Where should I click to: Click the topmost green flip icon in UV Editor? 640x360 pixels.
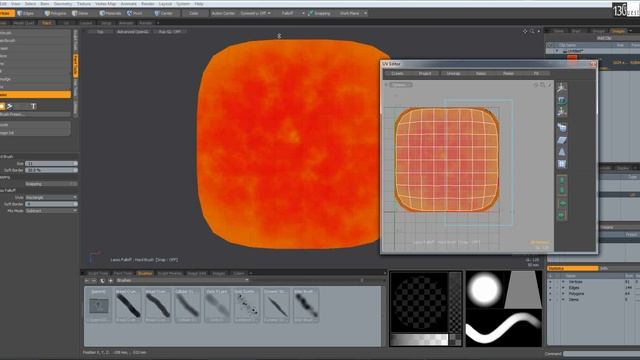[x=562, y=180]
